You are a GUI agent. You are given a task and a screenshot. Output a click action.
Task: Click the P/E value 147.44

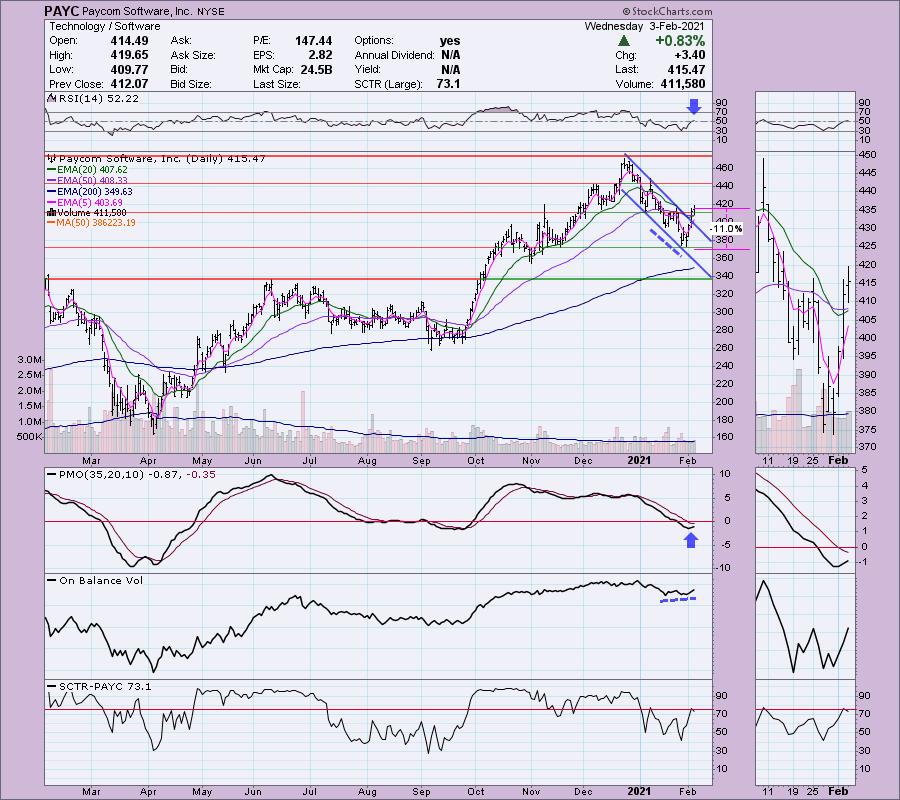click(313, 41)
